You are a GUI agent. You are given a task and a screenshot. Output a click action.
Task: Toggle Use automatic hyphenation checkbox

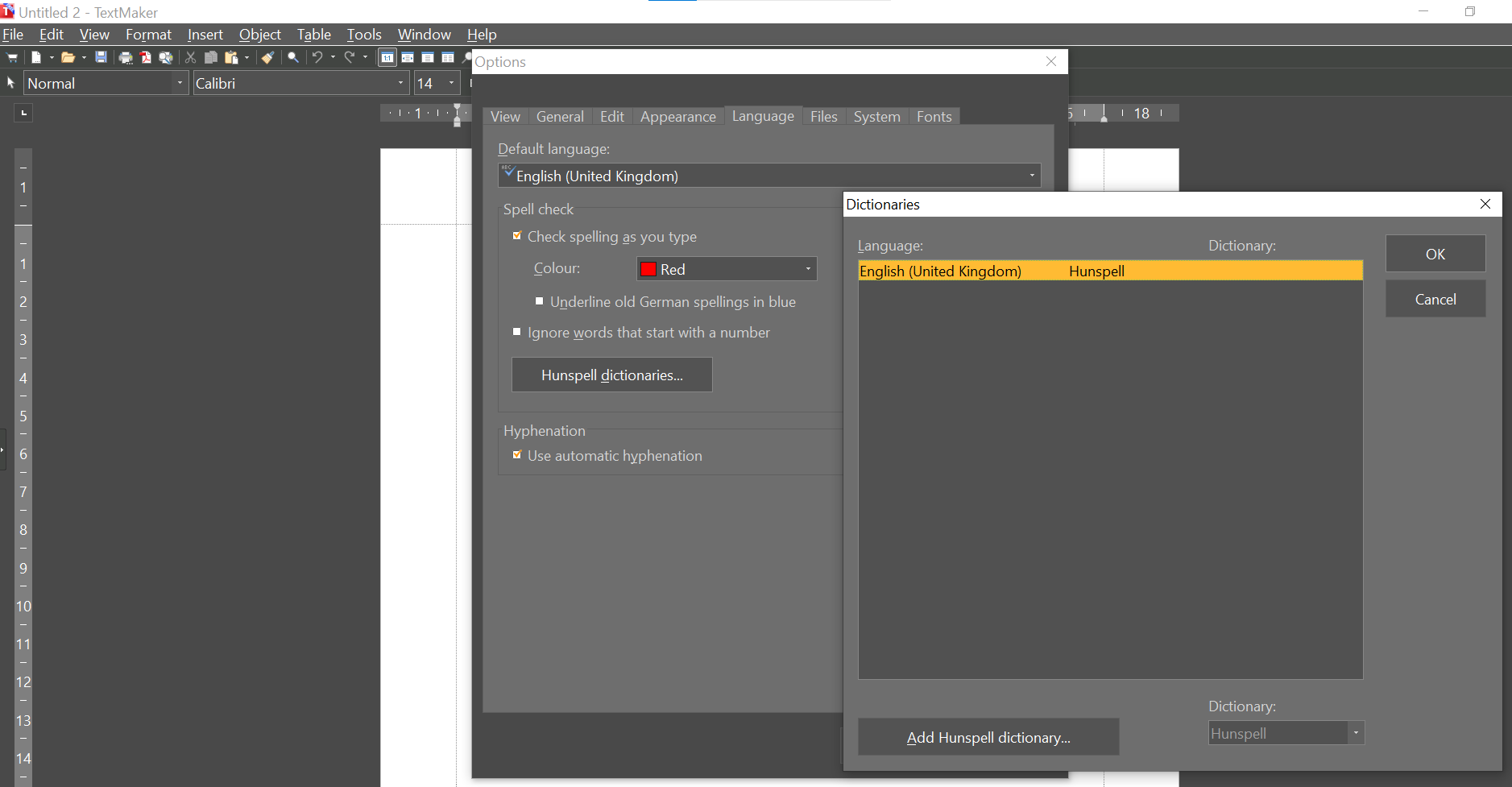[x=517, y=455]
